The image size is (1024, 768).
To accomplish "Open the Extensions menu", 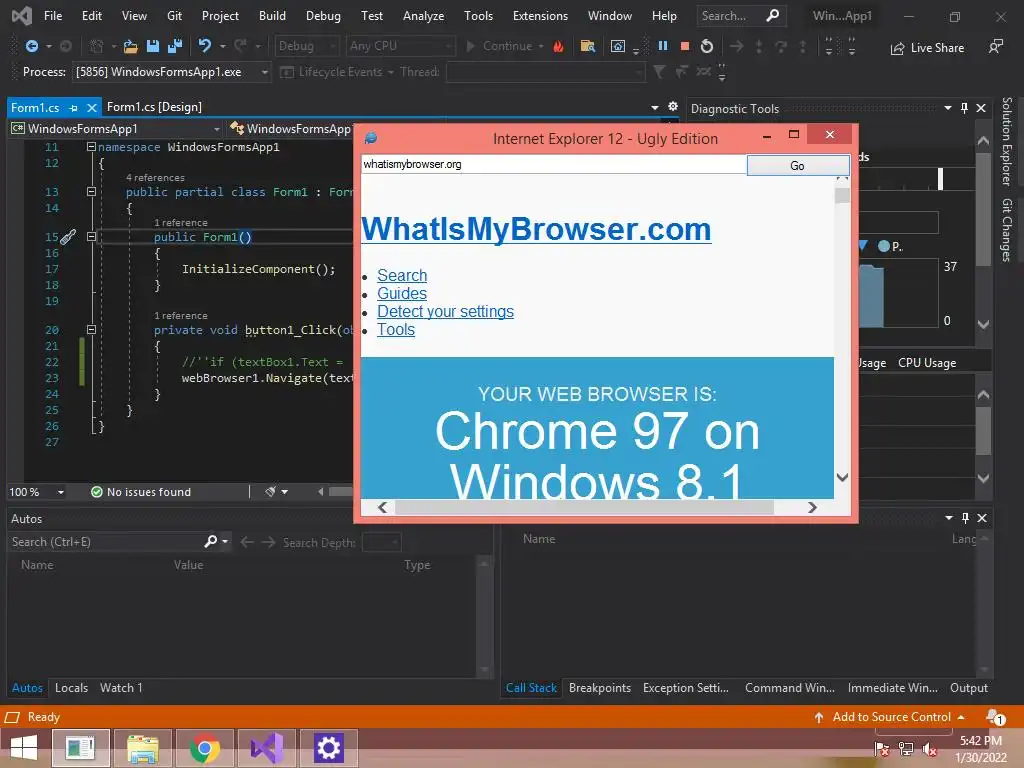I will click(x=540, y=16).
